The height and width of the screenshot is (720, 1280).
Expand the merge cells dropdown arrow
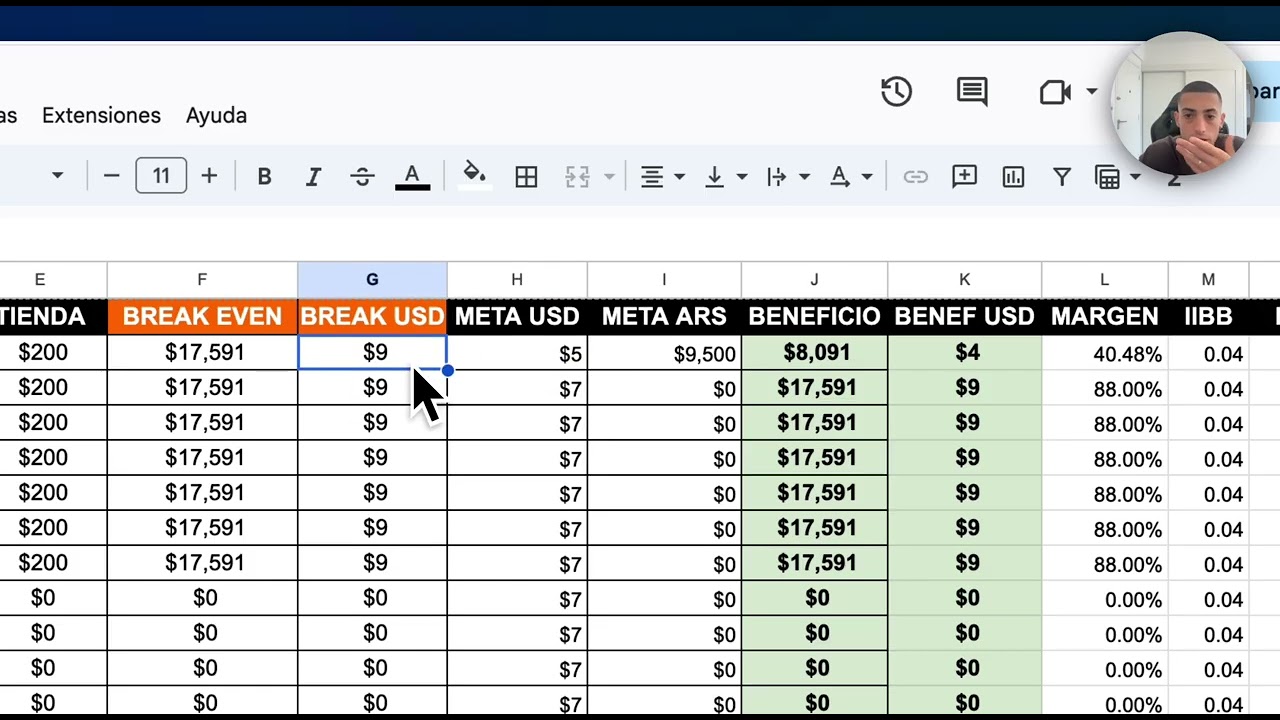608,177
